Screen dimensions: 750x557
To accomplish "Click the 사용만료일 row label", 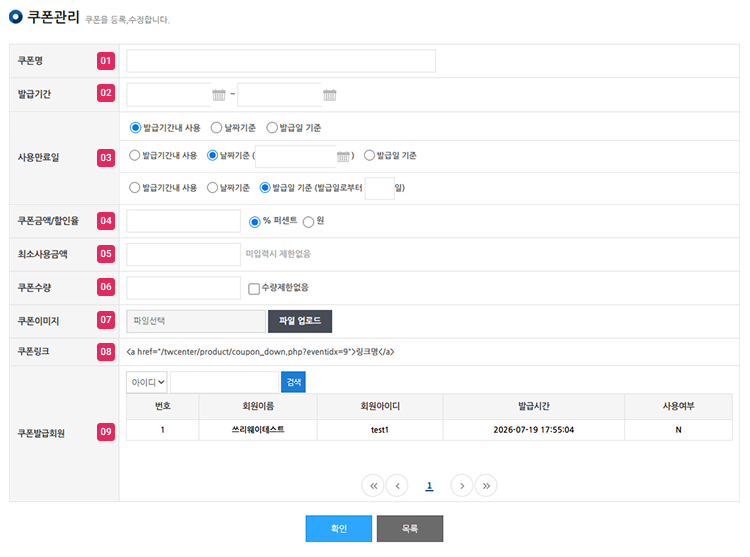I will [x=38, y=157].
